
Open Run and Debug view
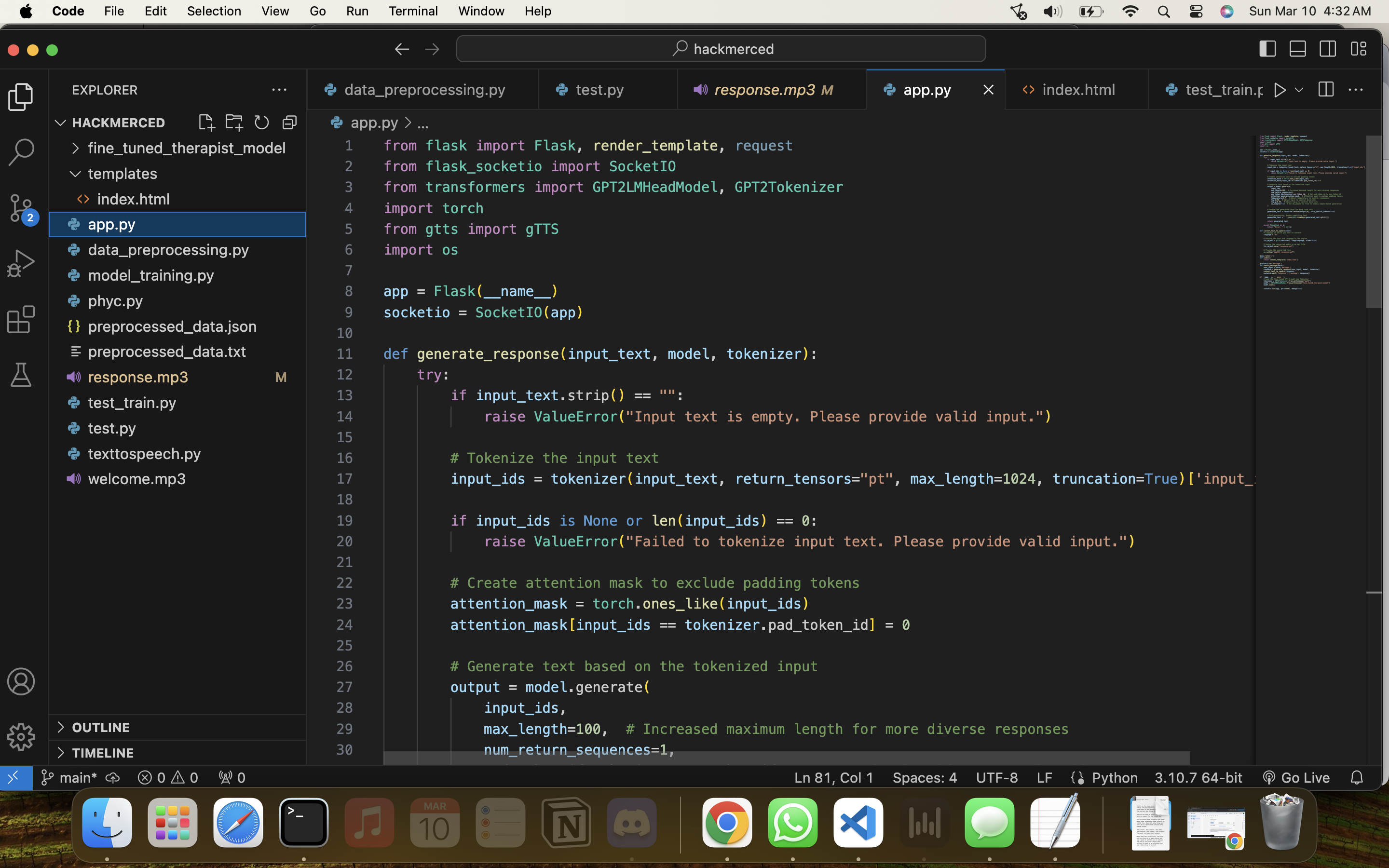[21, 263]
